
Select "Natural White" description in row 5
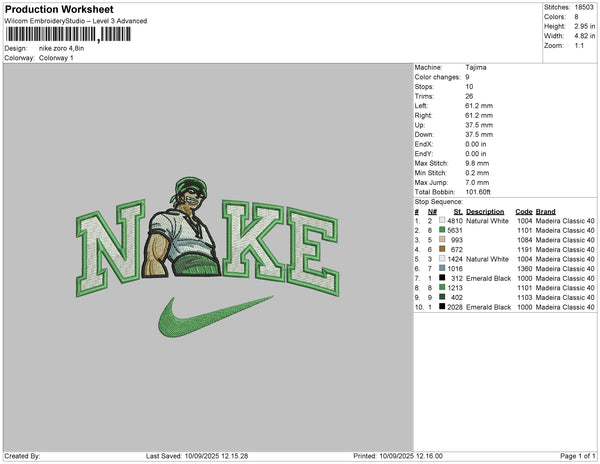[487, 259]
